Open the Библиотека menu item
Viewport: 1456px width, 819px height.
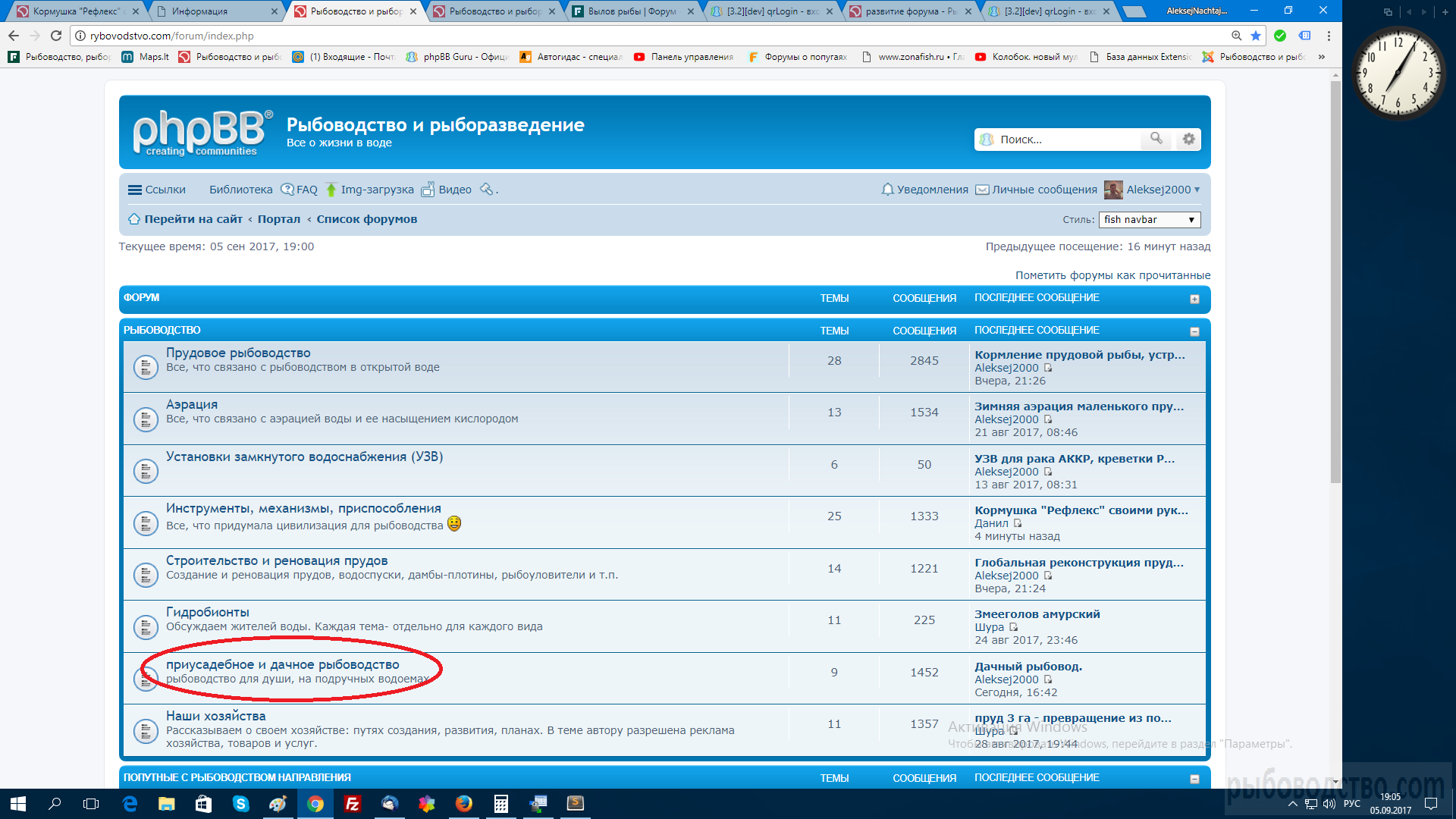pyautogui.click(x=240, y=190)
